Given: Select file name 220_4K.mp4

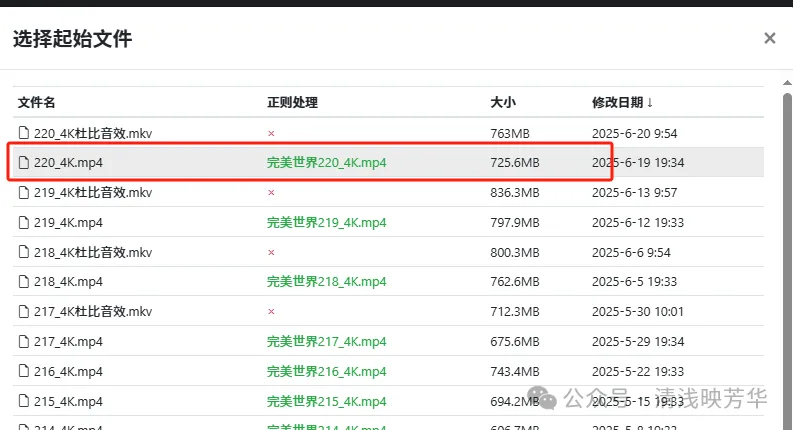Looking at the screenshot, I should (68, 162).
